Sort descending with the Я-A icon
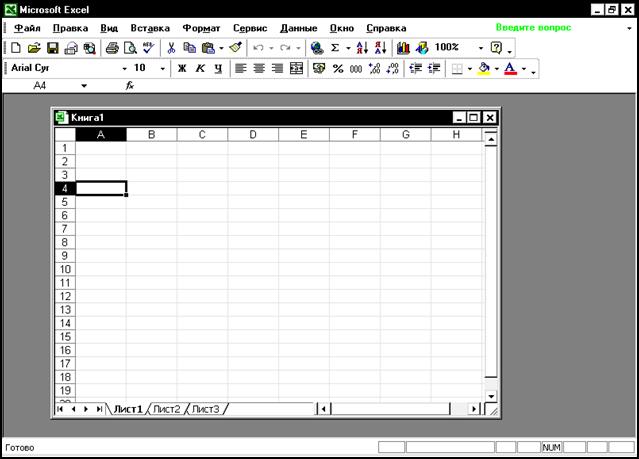Viewport: 639px width, 459px height. 380,48
